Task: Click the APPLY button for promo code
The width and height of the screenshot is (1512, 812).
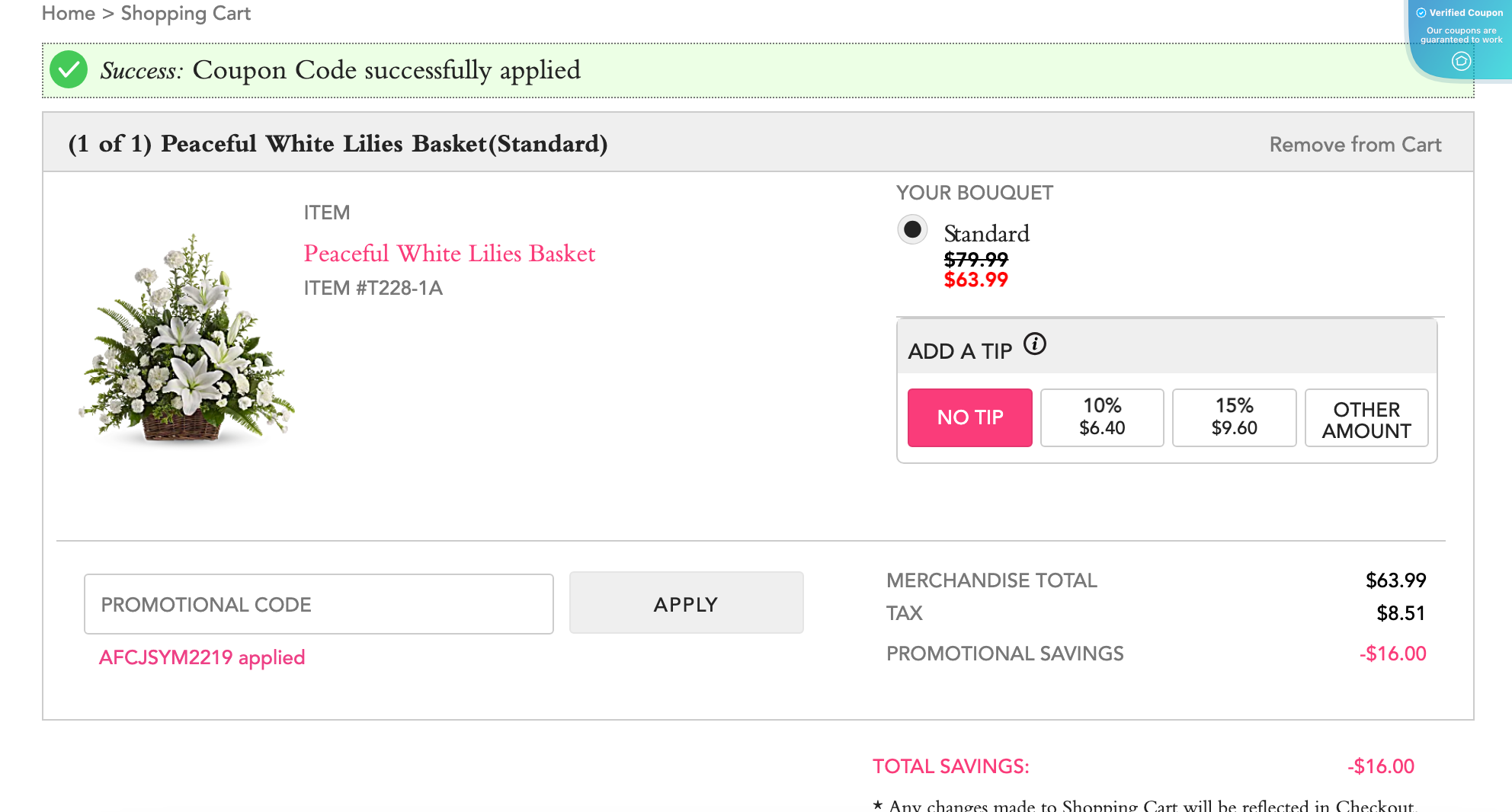Action: tap(685, 603)
